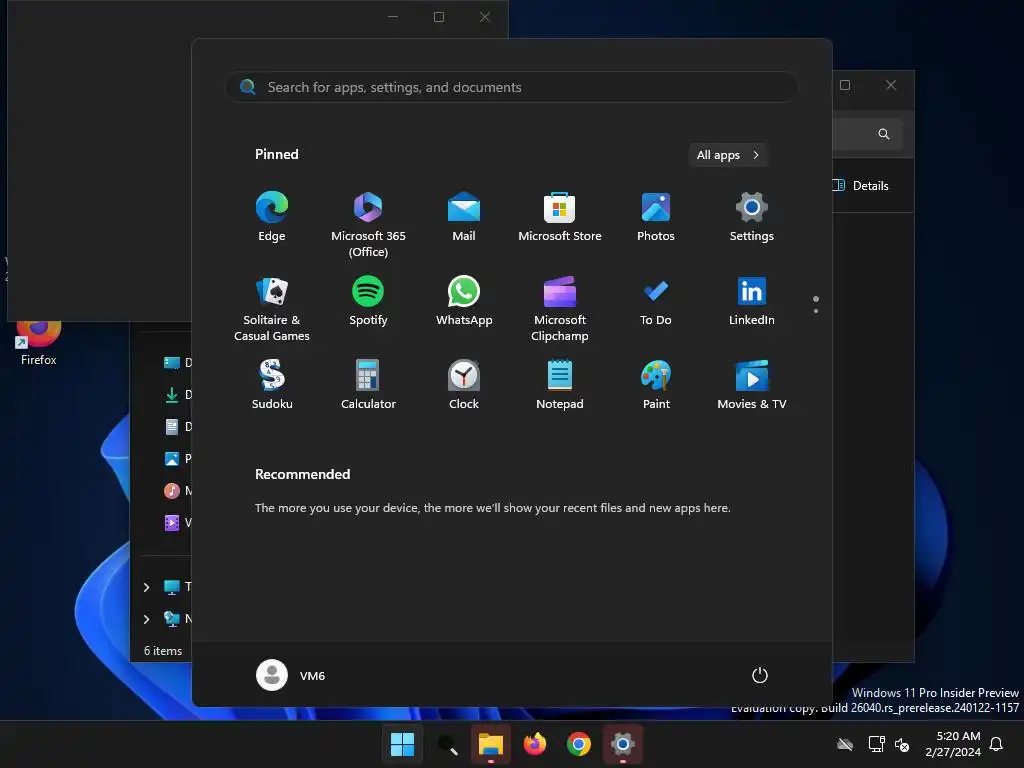Expand Network node in File Explorer
This screenshot has width=1024, height=768.
coord(146,619)
